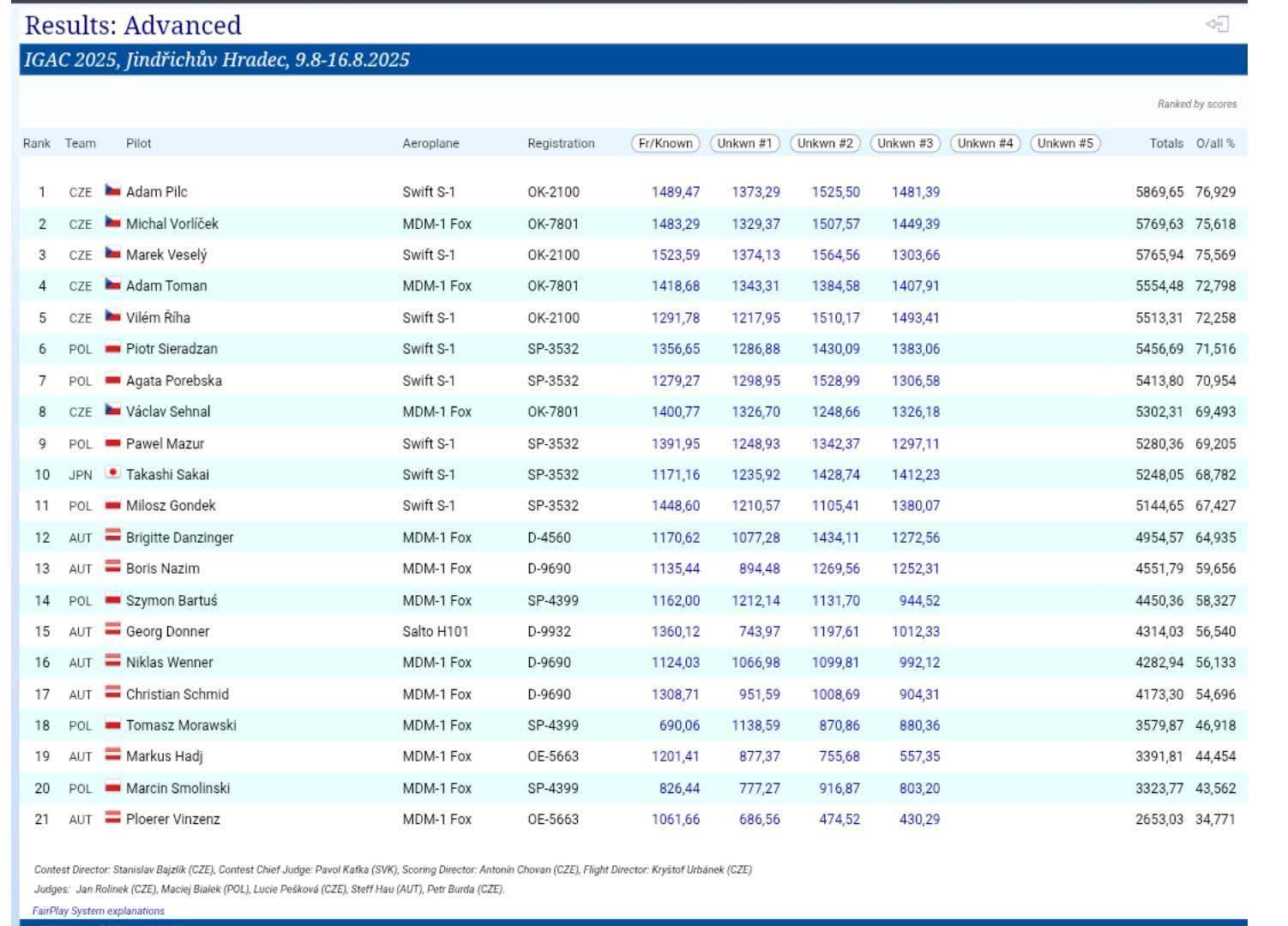Image resolution: width=1288 pixels, height=926 pixels.
Task: Click Marcin Smolinski's Polish flag icon
Action: pos(112,787)
